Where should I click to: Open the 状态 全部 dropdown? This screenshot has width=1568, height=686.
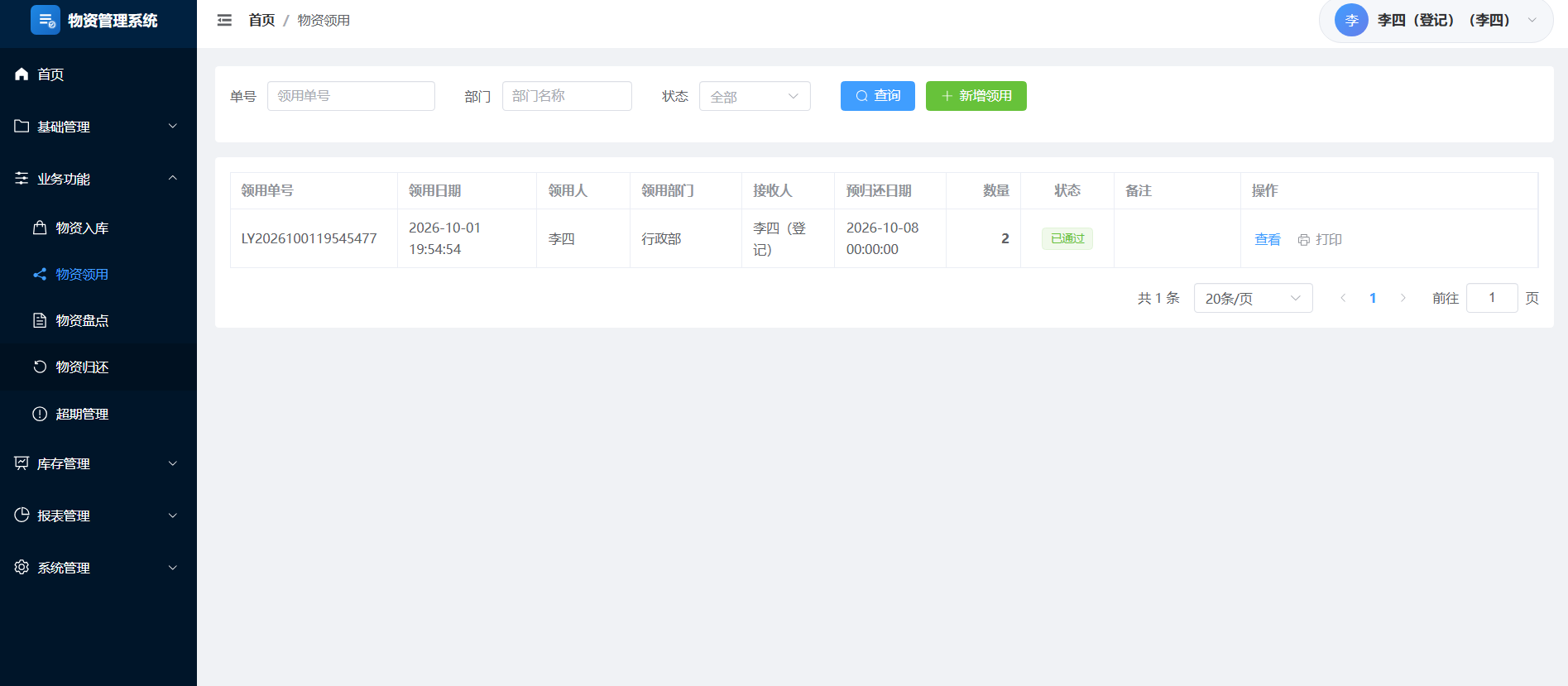point(755,96)
